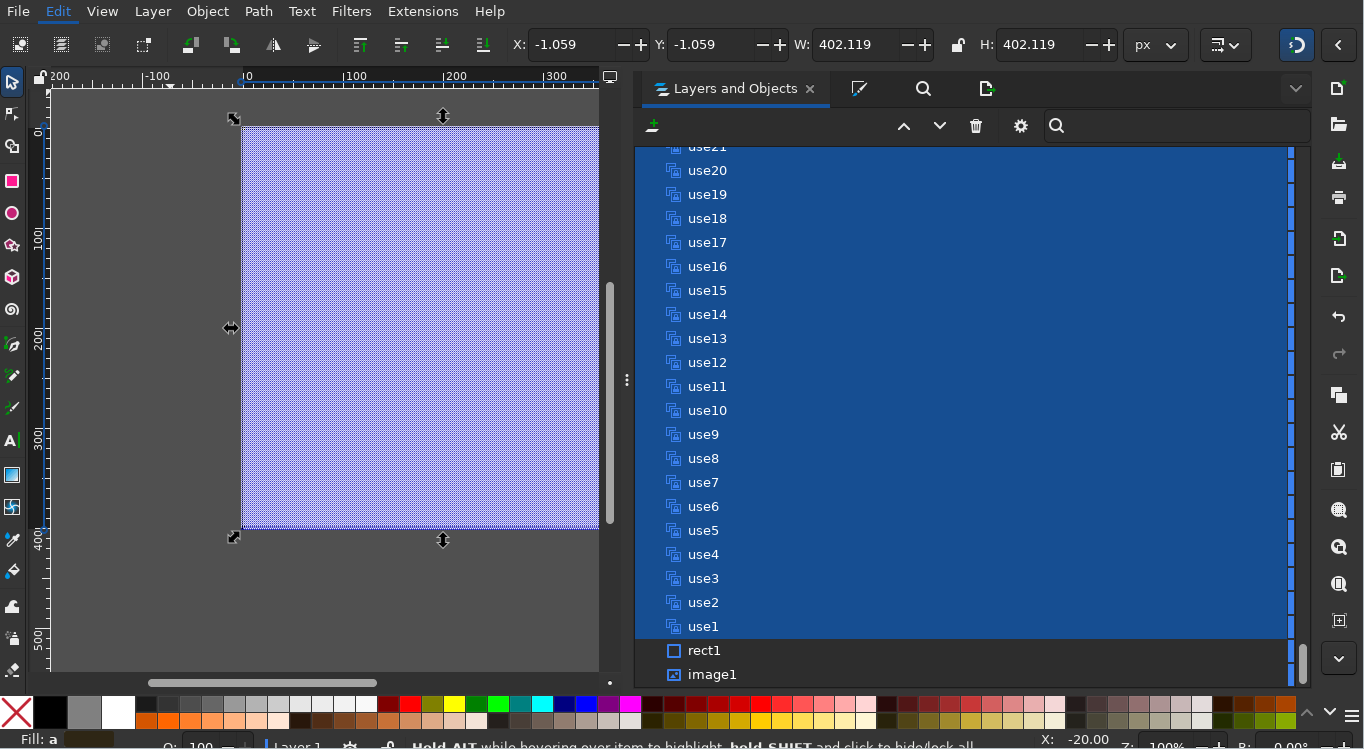The image size is (1364, 749).
Task: Flip selection vertically
Action: click(314, 45)
